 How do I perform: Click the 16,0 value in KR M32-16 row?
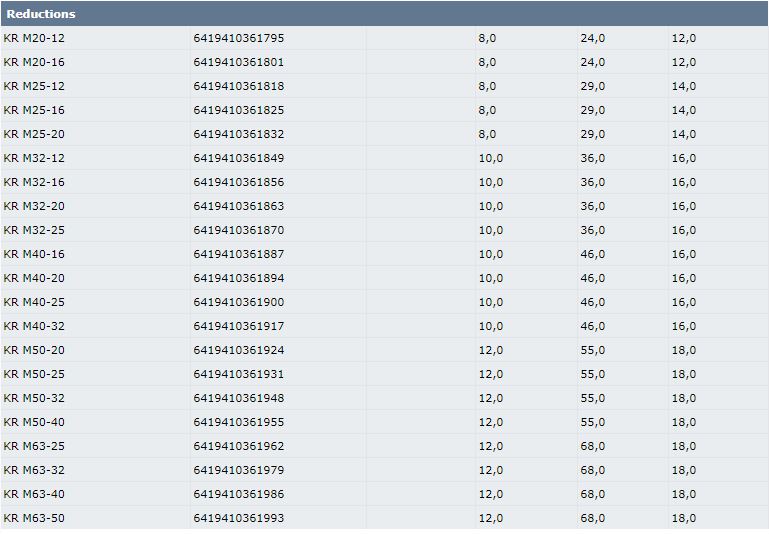click(684, 182)
